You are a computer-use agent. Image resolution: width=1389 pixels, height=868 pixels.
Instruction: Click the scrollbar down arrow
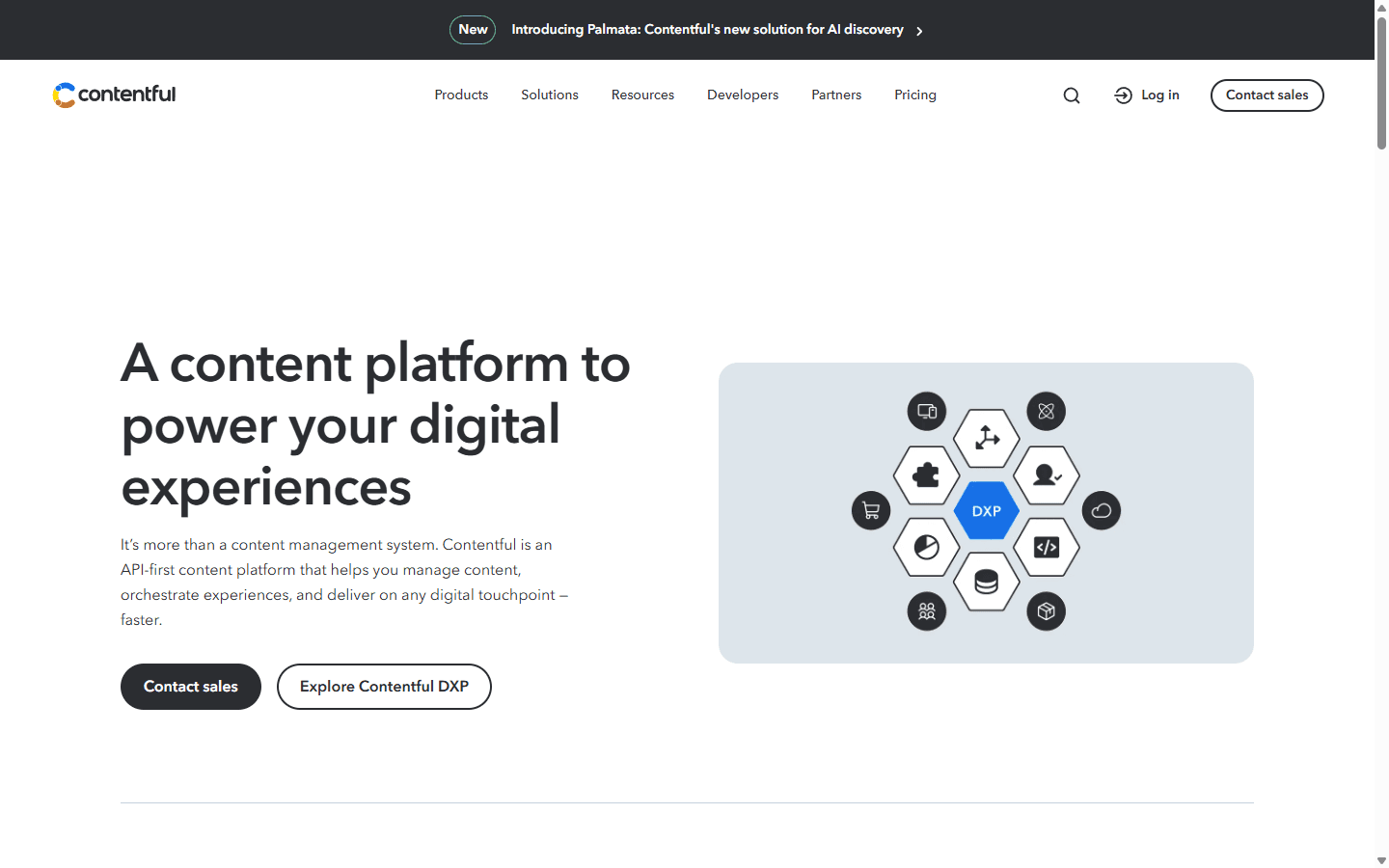click(1381, 860)
